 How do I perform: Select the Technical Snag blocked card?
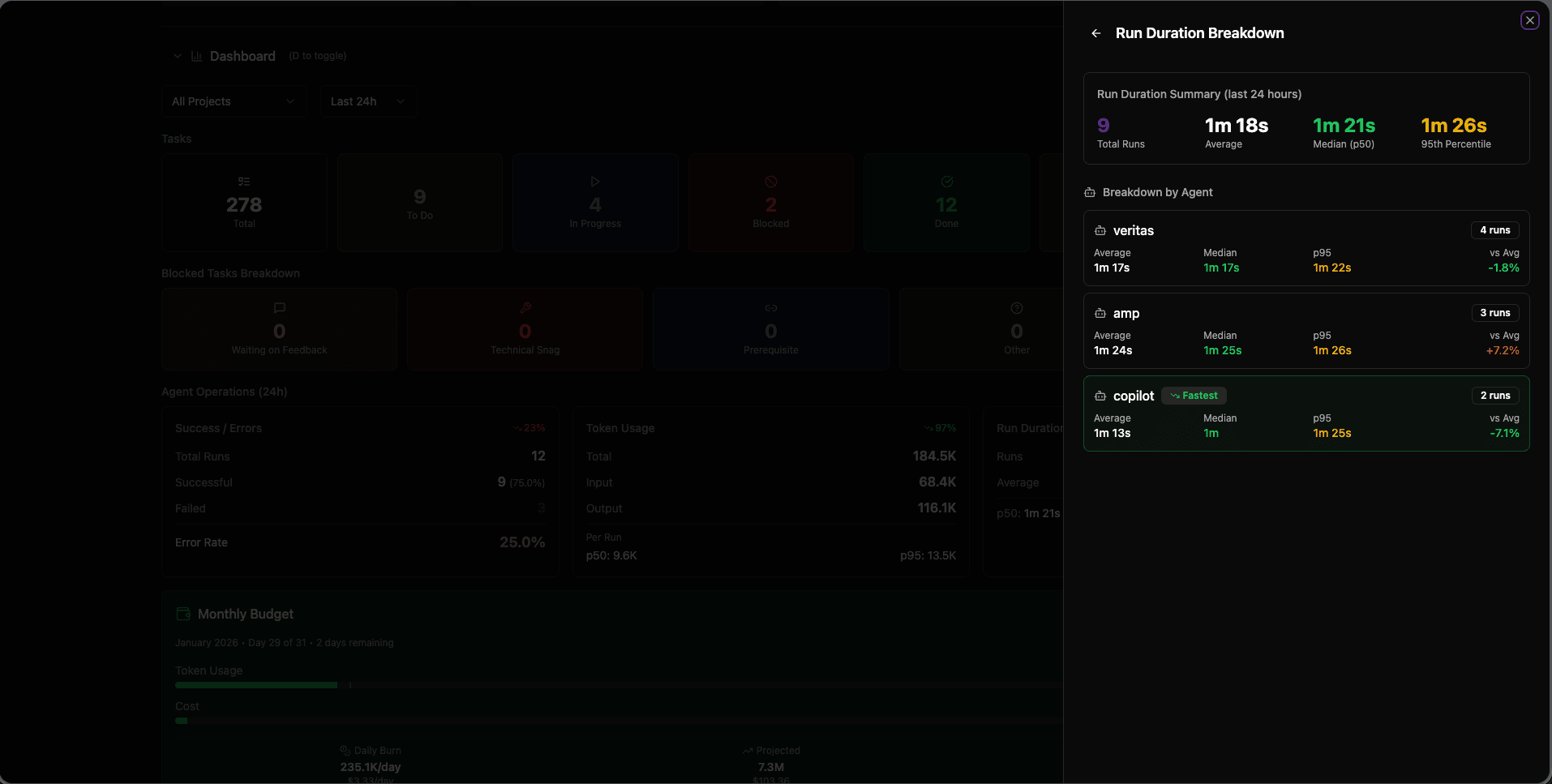[x=525, y=330]
